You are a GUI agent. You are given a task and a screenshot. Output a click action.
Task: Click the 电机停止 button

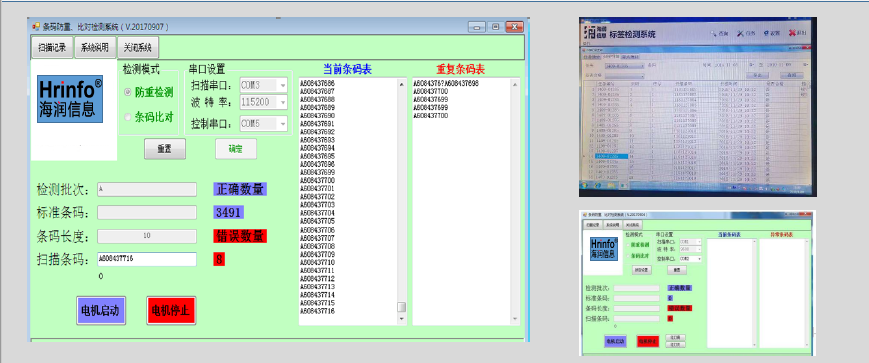coord(171,310)
